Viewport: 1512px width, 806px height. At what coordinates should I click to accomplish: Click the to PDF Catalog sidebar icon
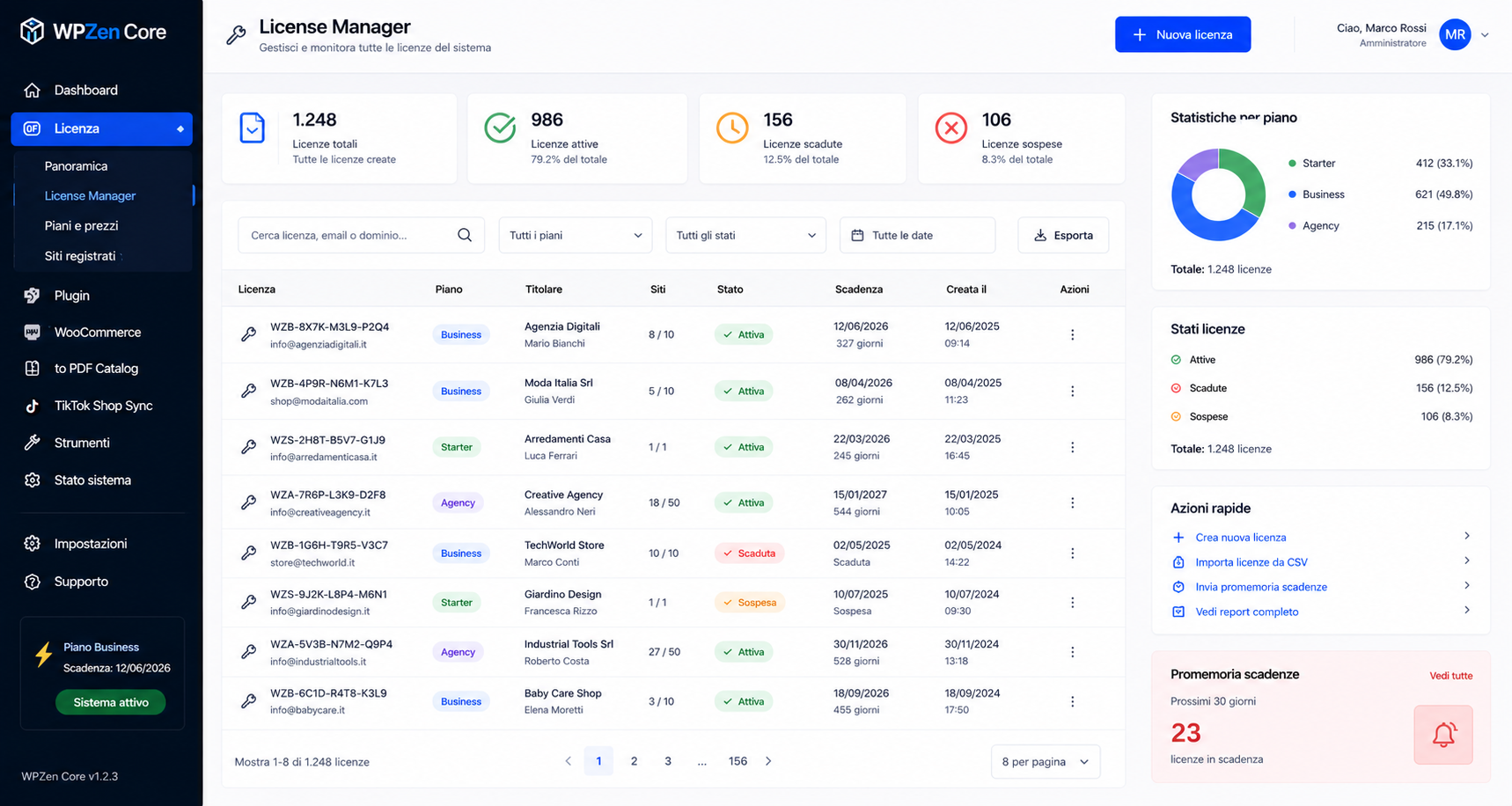point(33,368)
